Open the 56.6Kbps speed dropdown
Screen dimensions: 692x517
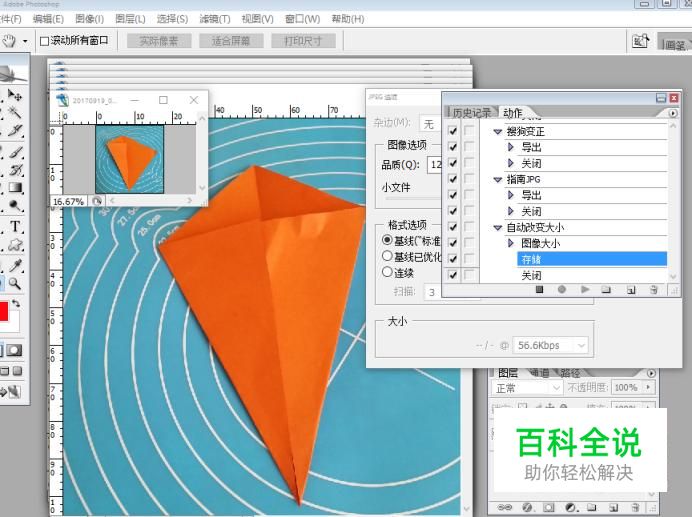[550, 345]
